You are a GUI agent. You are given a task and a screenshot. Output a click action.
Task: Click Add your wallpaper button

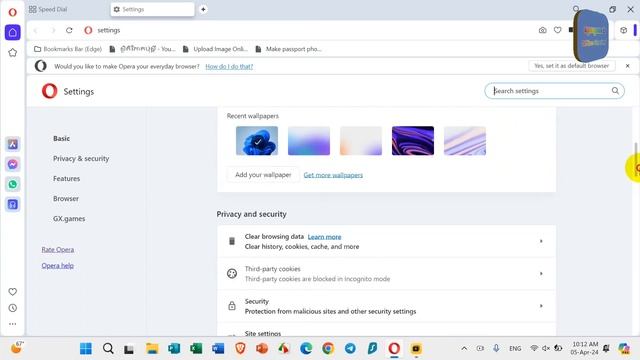(x=263, y=175)
